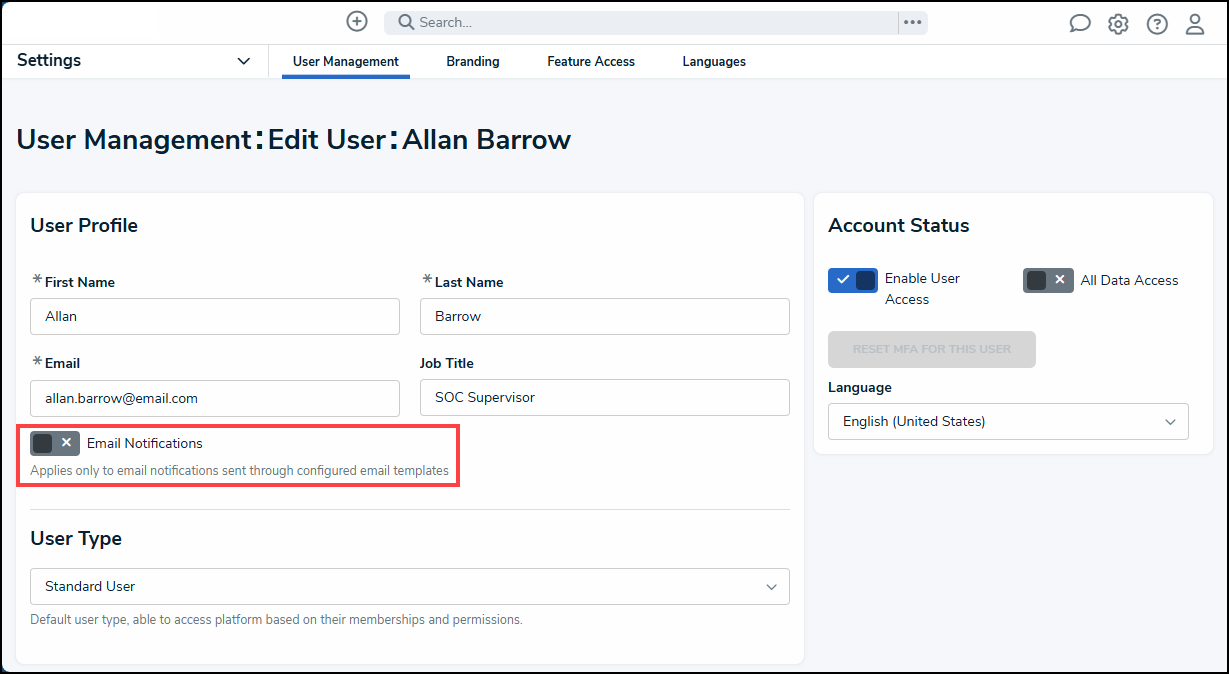Open the Language dropdown

(1008, 422)
